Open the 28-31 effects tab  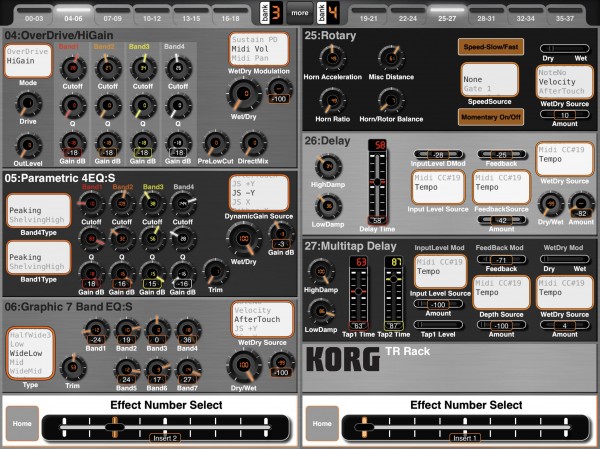pos(486,15)
